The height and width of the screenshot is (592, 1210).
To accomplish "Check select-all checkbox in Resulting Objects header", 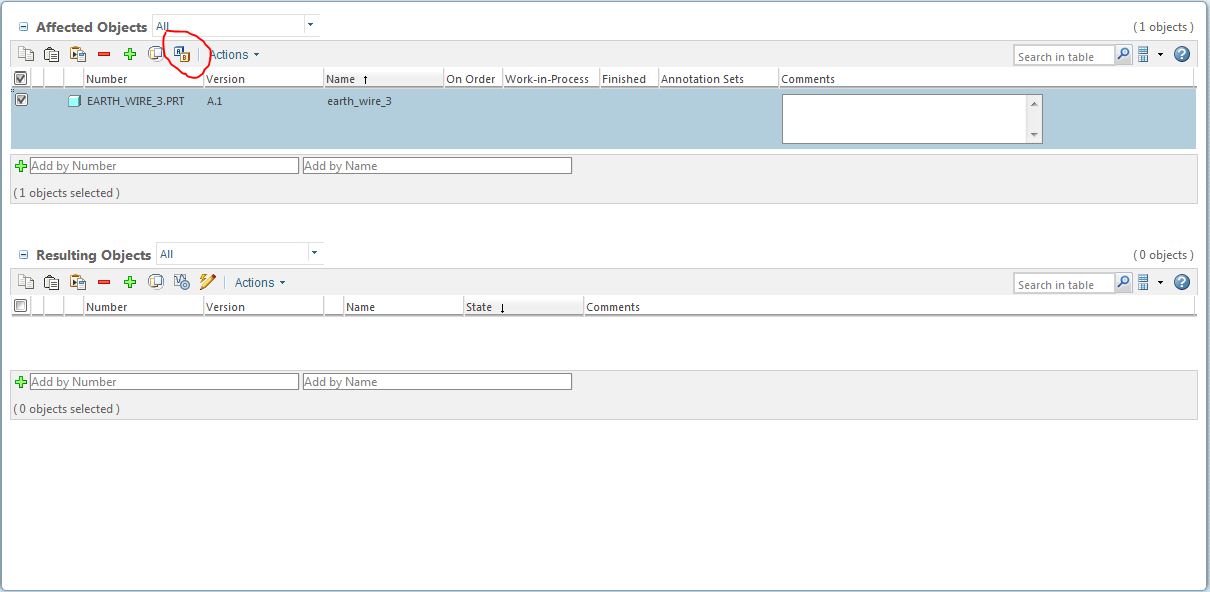I will [x=21, y=306].
